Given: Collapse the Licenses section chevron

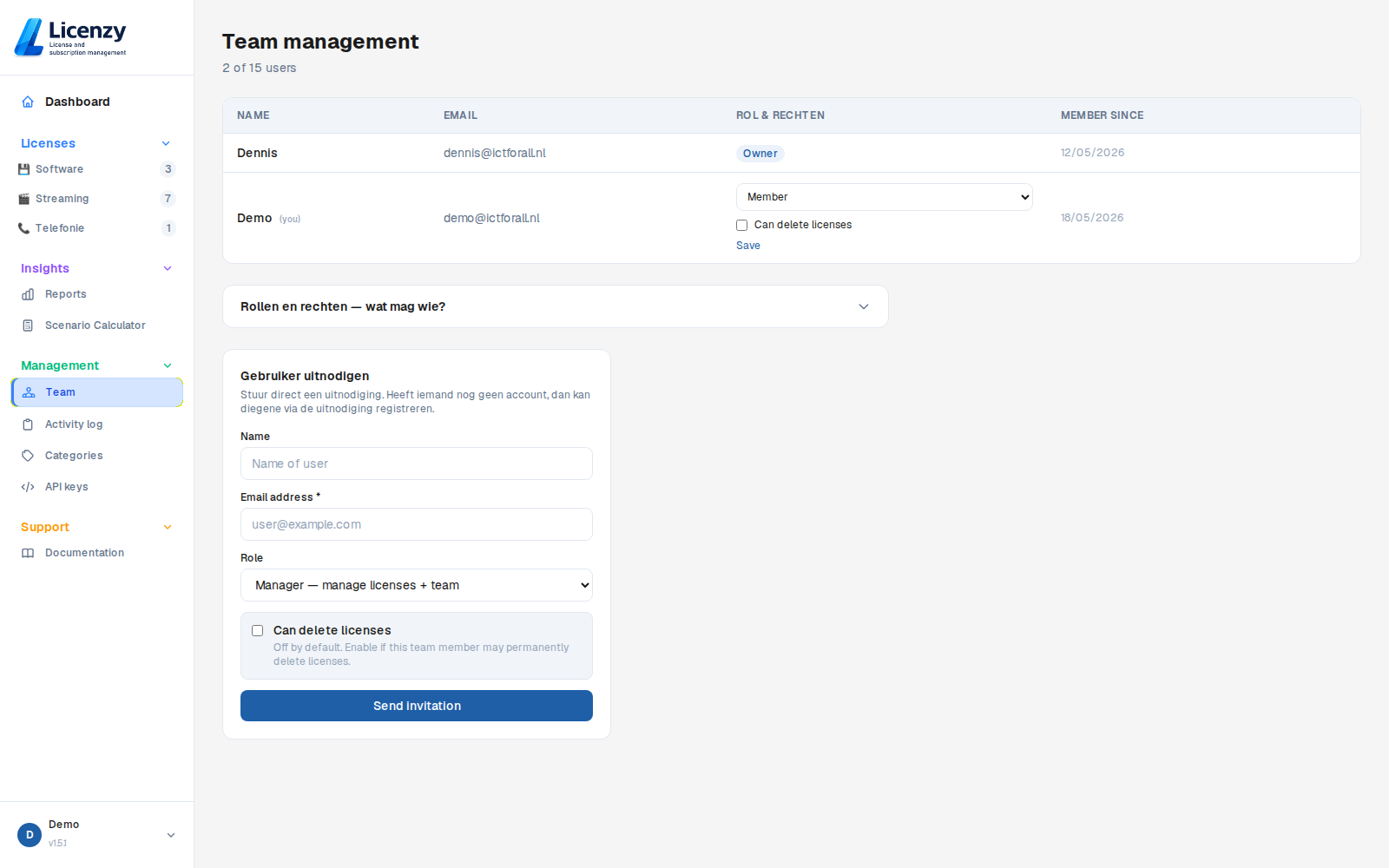Looking at the screenshot, I should point(166,143).
